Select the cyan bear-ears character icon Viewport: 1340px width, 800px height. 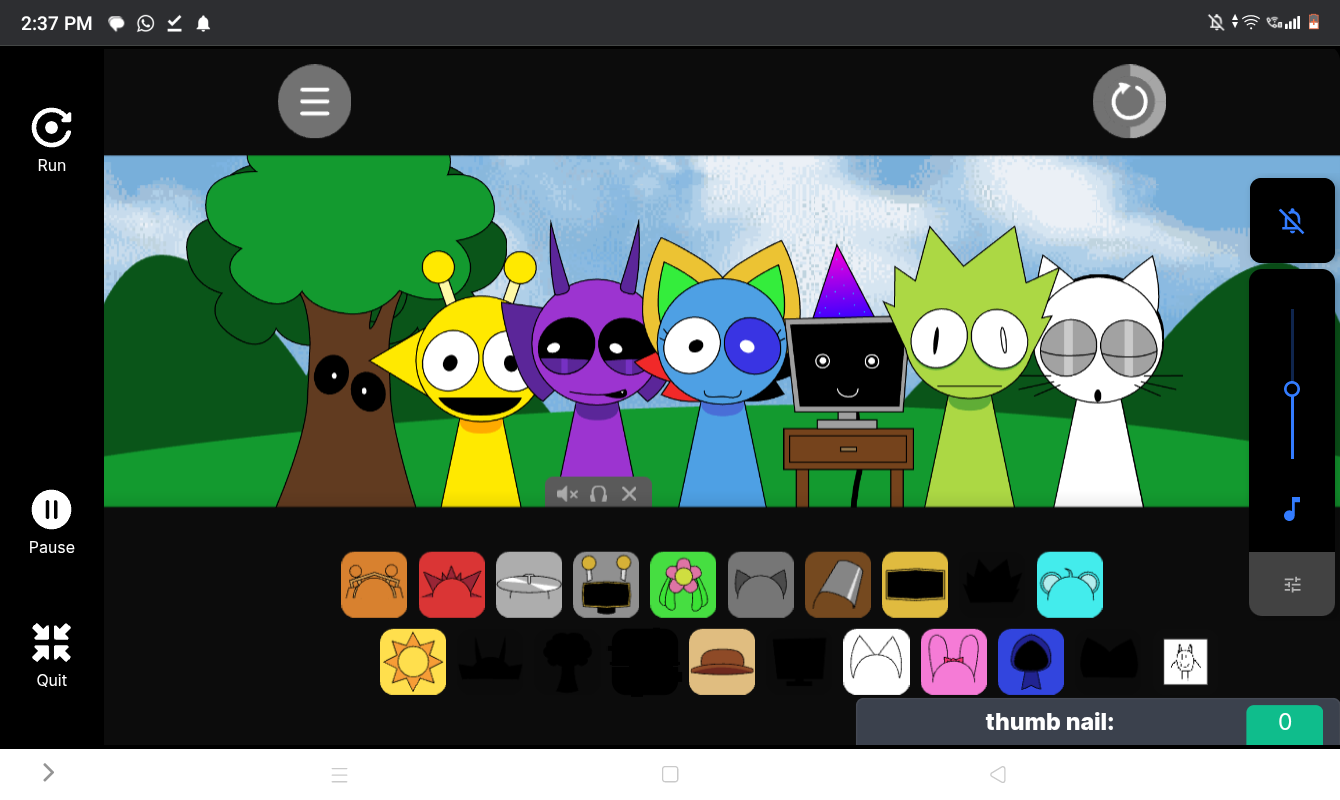tap(1070, 585)
